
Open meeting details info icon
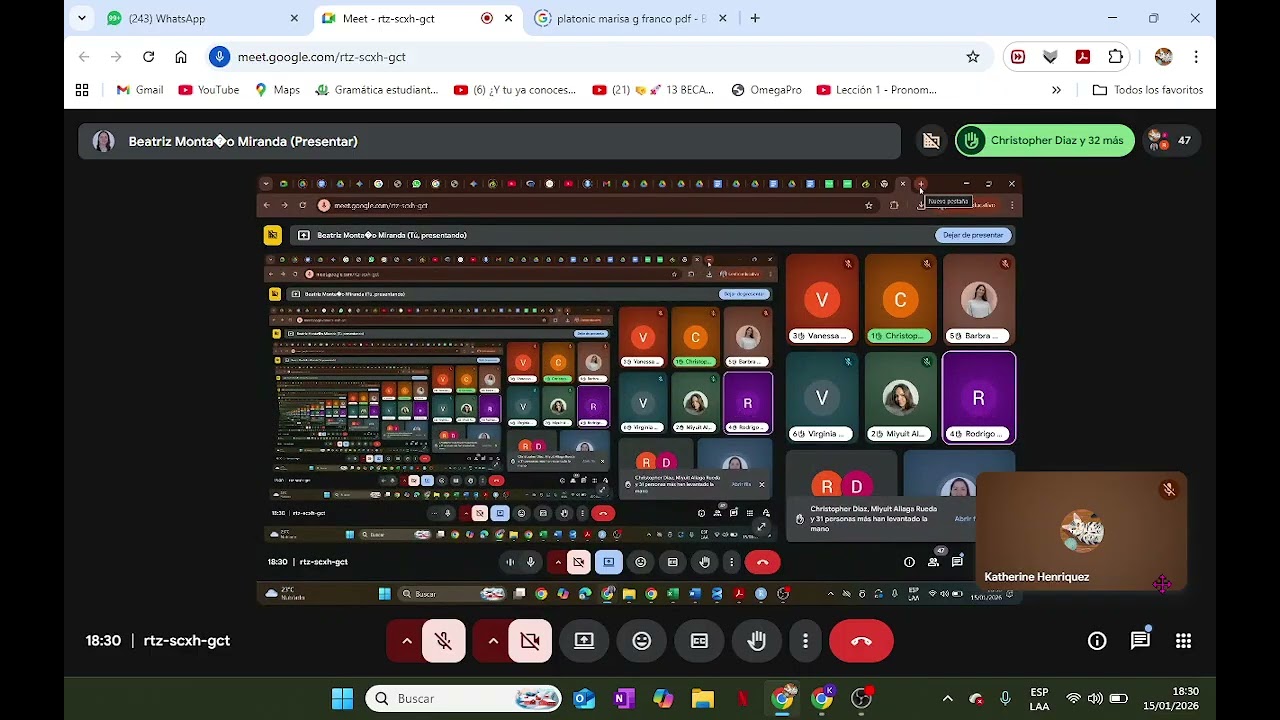1097,641
